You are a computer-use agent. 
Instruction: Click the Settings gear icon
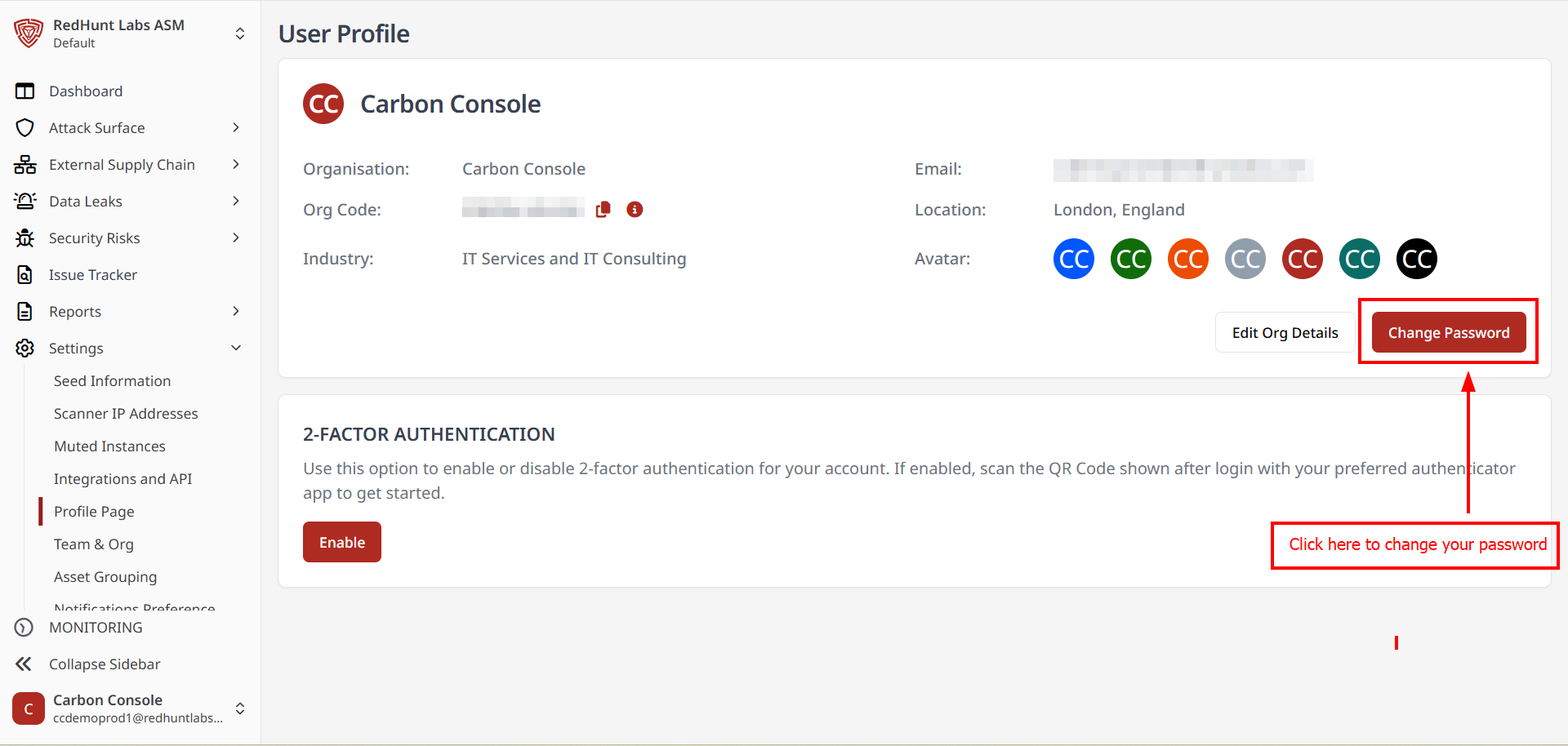click(x=25, y=349)
